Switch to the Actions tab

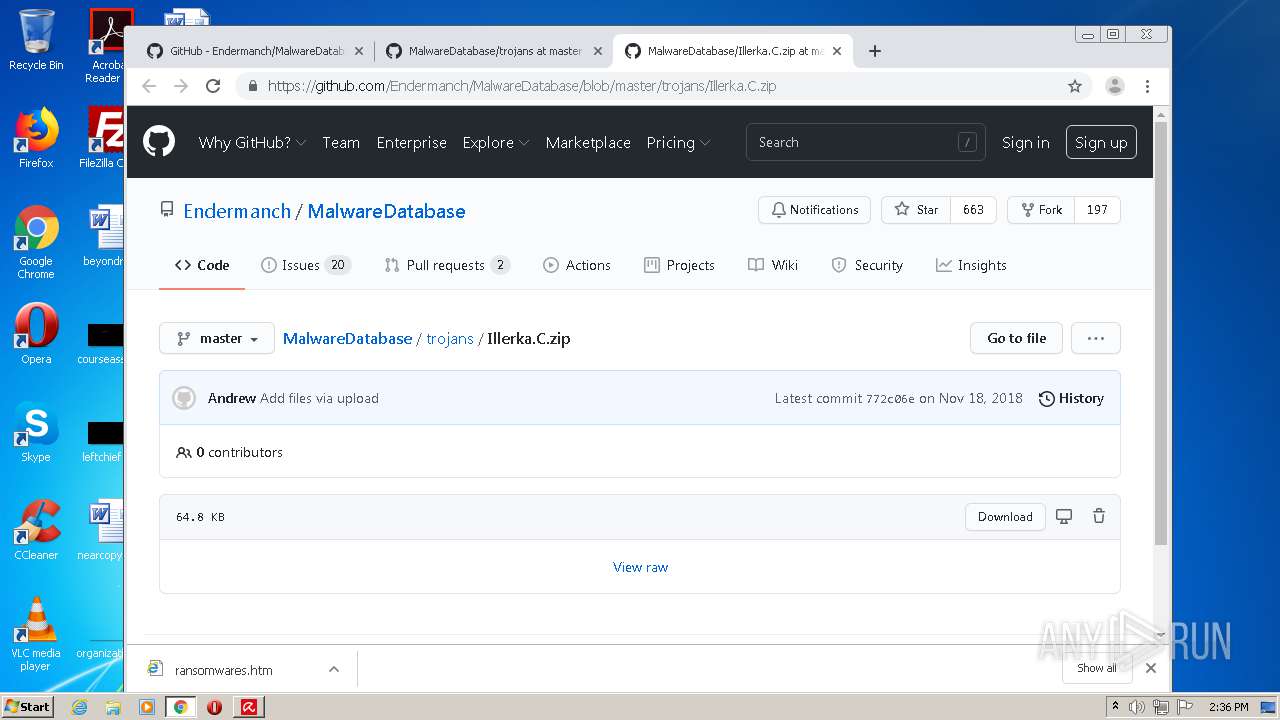coord(576,265)
